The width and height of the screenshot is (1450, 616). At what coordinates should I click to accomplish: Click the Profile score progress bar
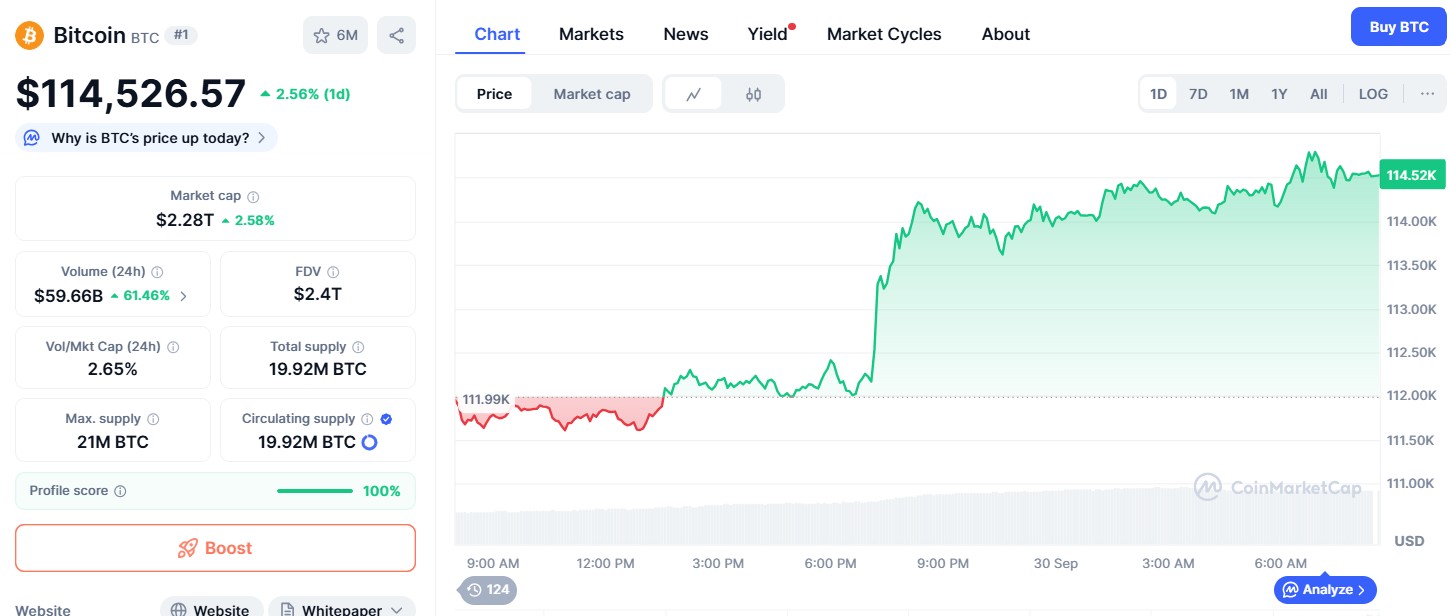click(315, 491)
